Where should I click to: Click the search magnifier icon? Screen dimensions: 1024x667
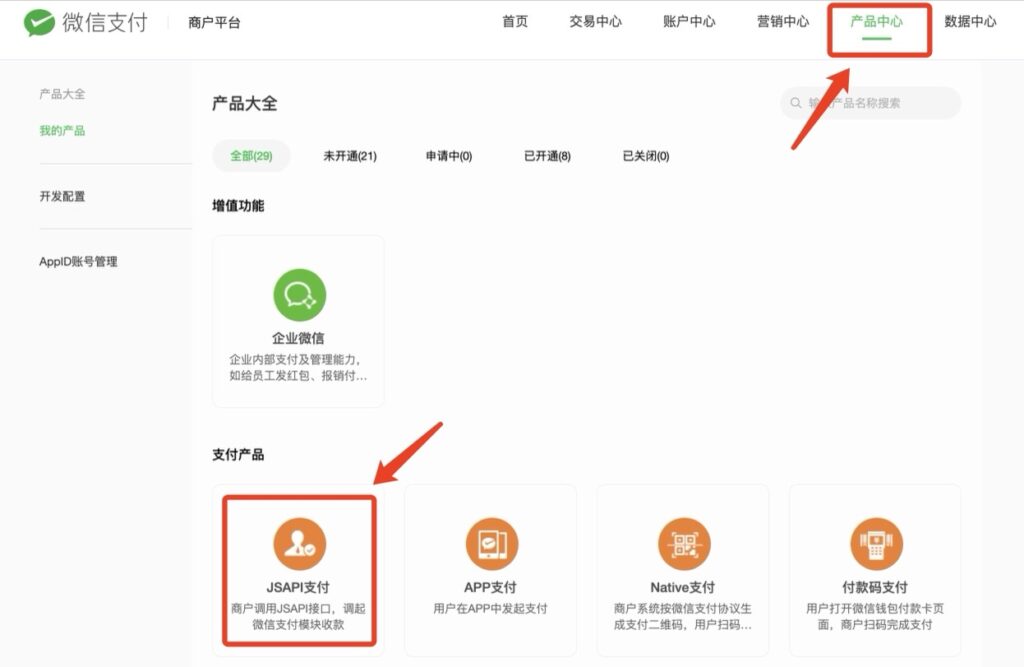(x=795, y=103)
